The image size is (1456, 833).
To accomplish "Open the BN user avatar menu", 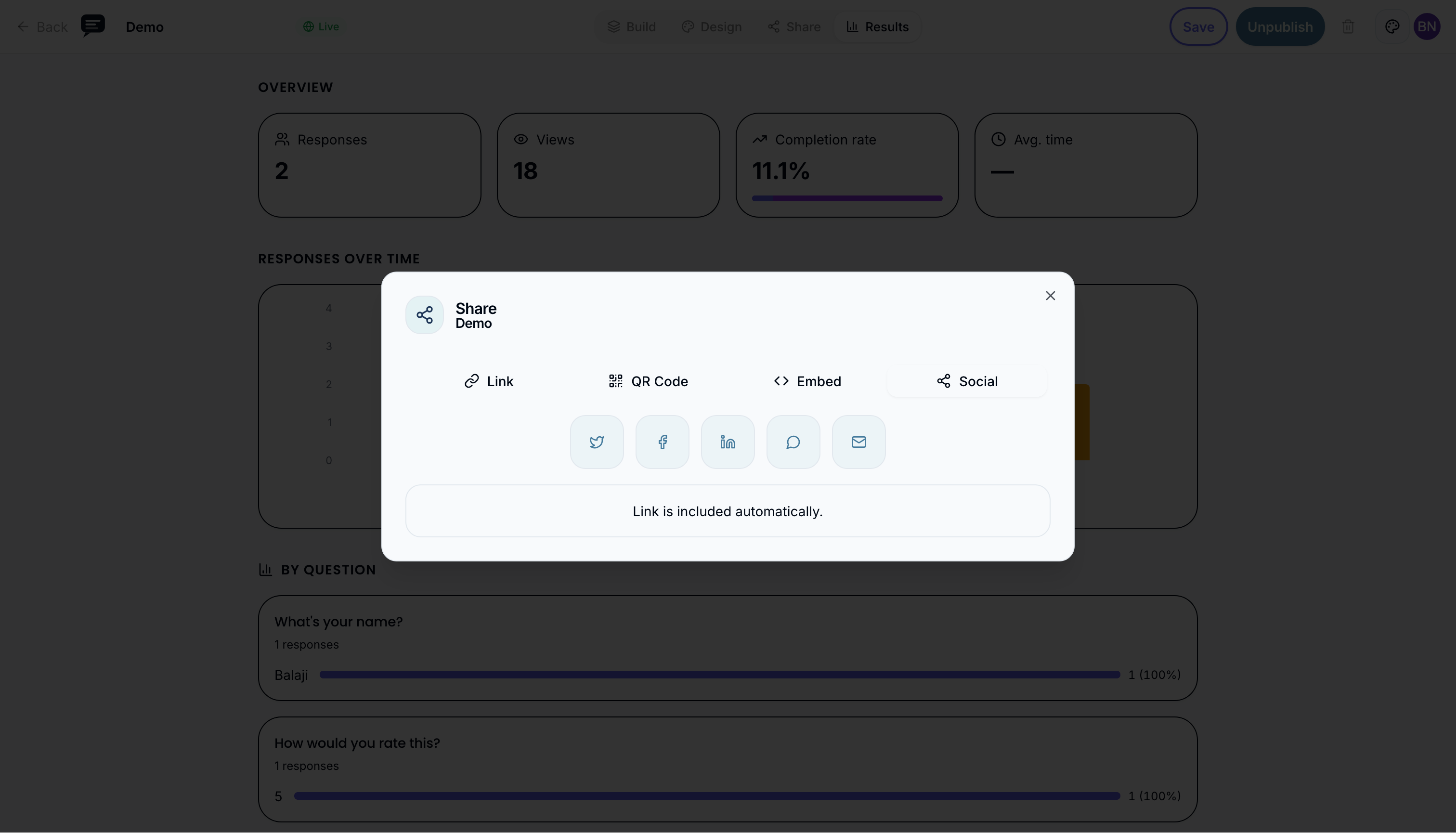I will coord(1427,26).
